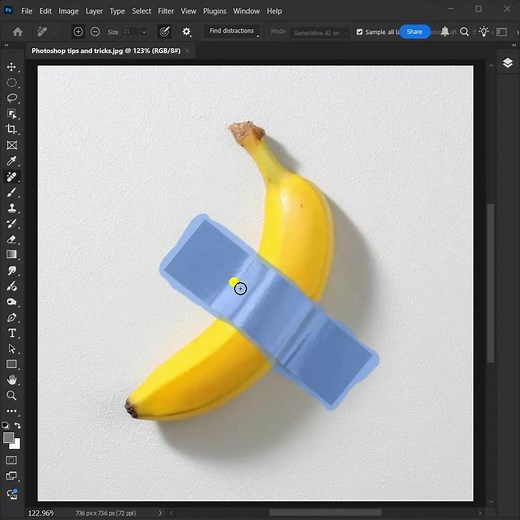Select the Gradient tool
The height and width of the screenshot is (520, 520).
(x=12, y=255)
